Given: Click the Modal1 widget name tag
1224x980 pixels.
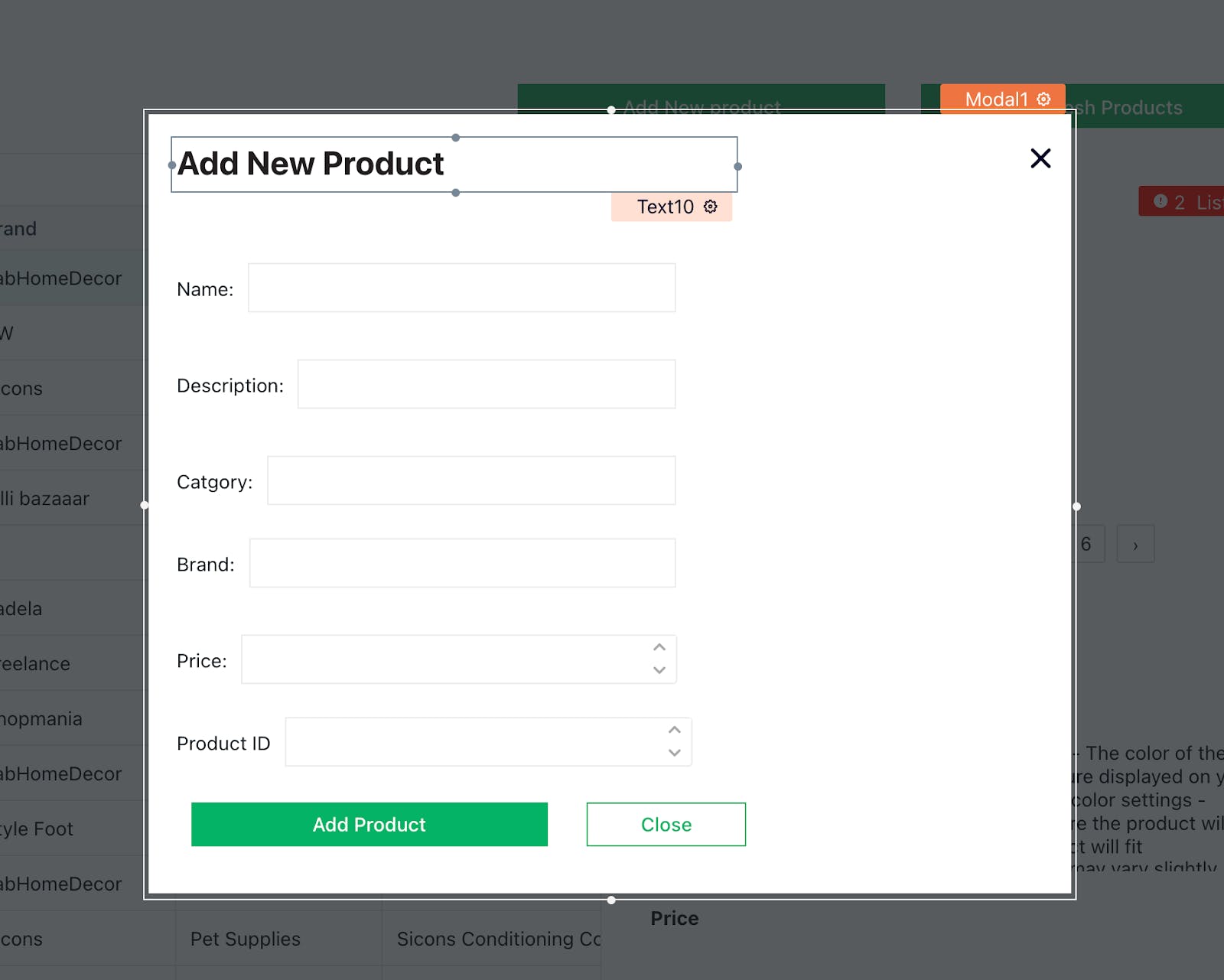Looking at the screenshot, I should pyautogui.click(x=996, y=99).
